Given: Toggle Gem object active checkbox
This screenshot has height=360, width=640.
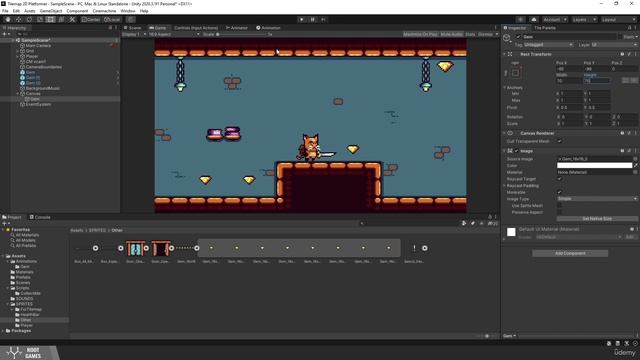Looking at the screenshot, I should tap(518, 37).
